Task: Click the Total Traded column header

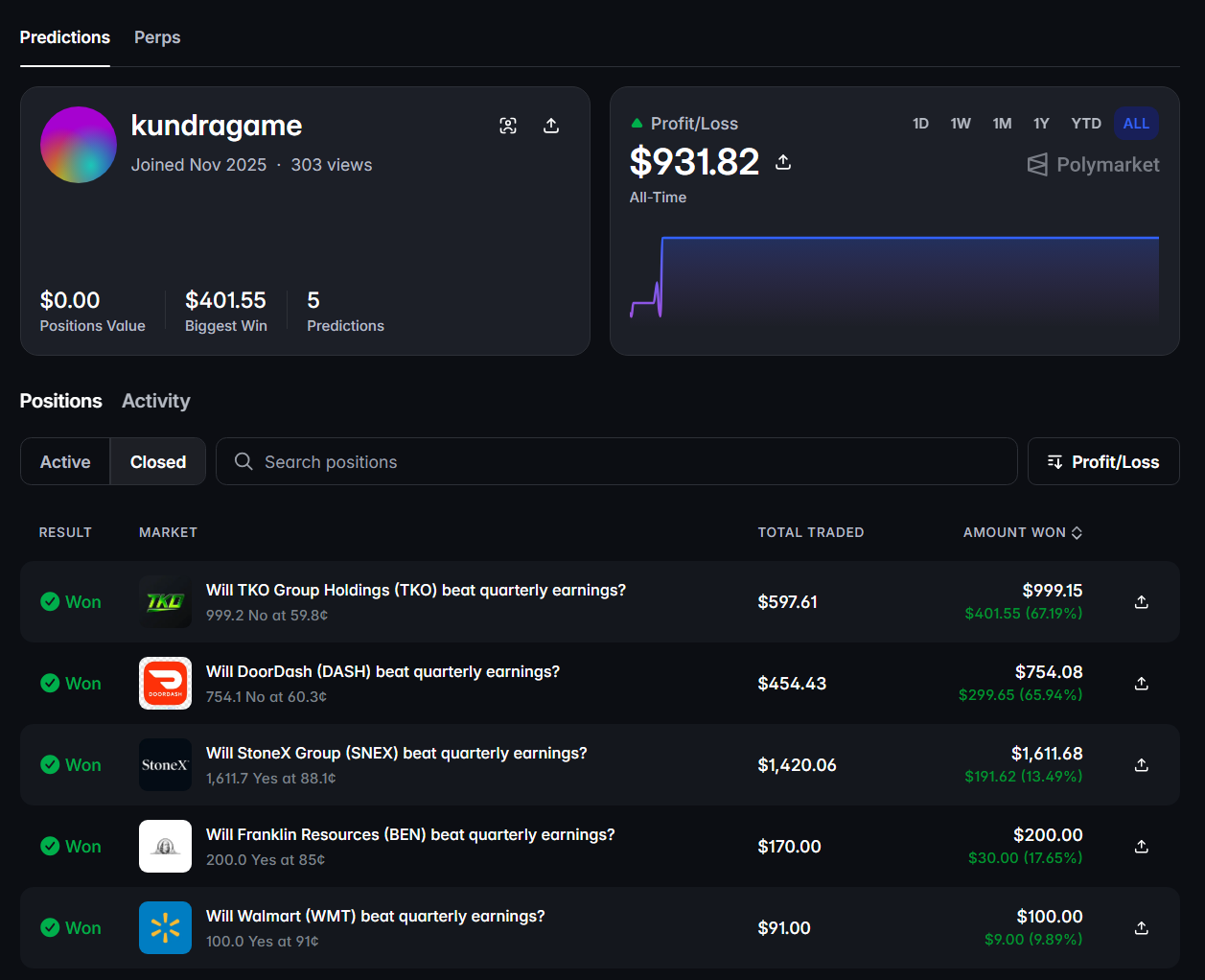Action: (811, 532)
